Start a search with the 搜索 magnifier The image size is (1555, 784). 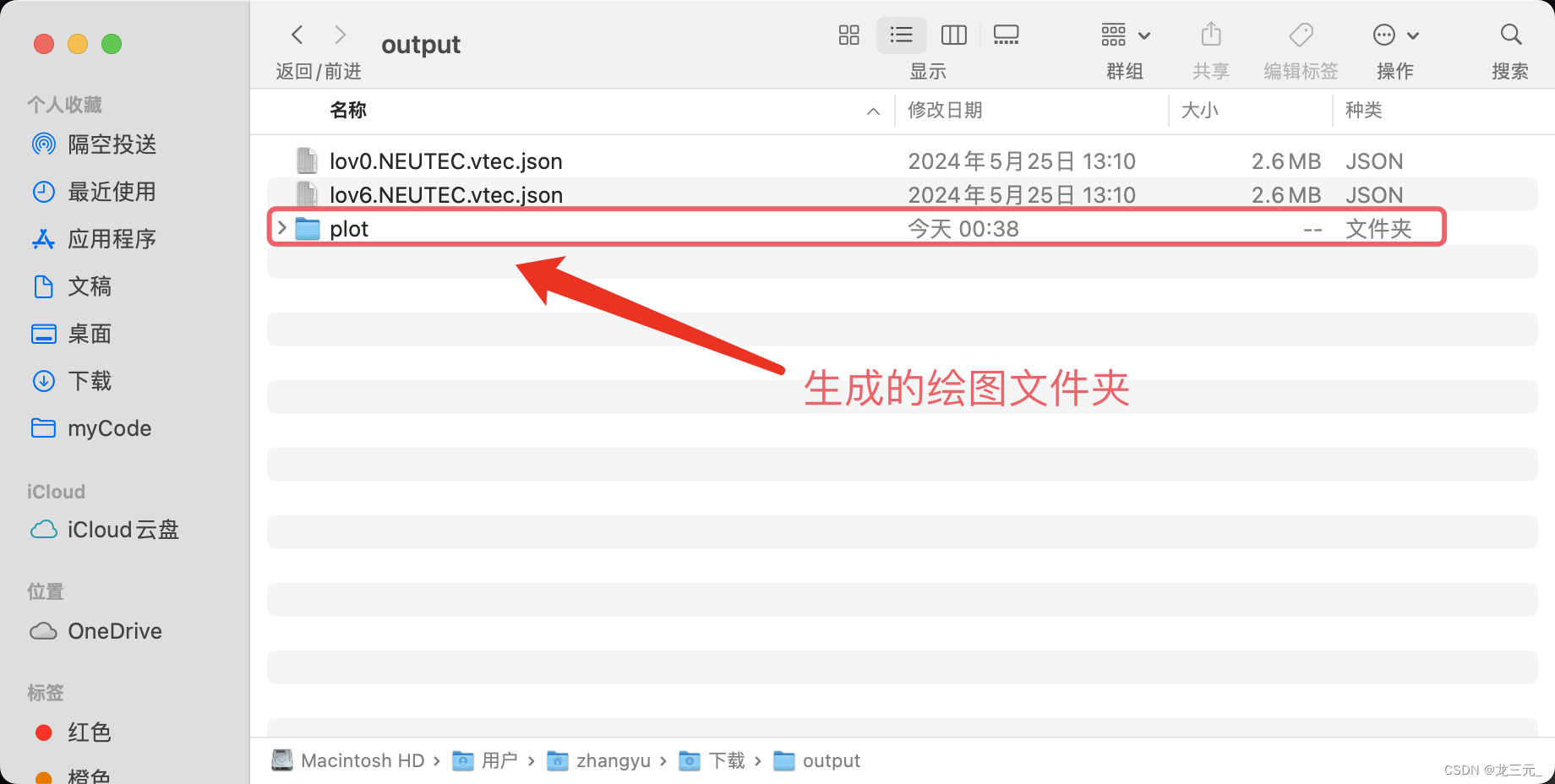pos(1510,35)
